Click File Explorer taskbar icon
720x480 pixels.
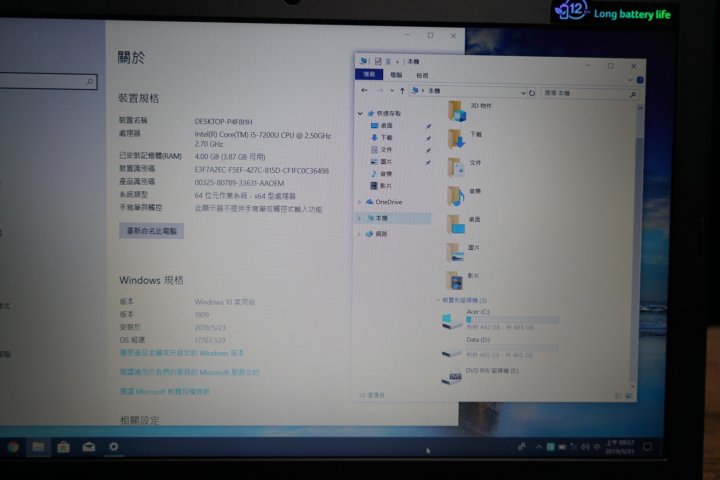(38, 446)
